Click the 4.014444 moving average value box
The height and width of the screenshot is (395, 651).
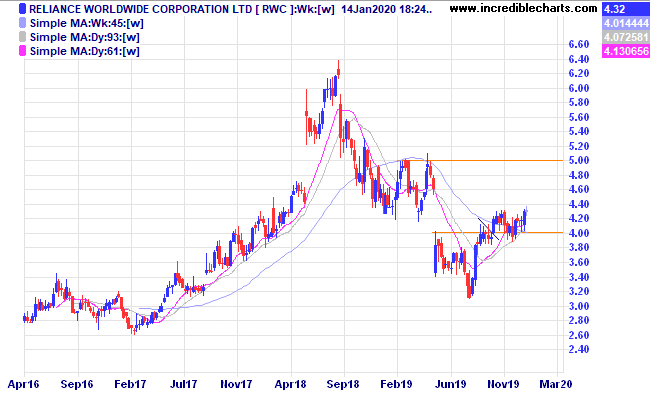(625, 23)
